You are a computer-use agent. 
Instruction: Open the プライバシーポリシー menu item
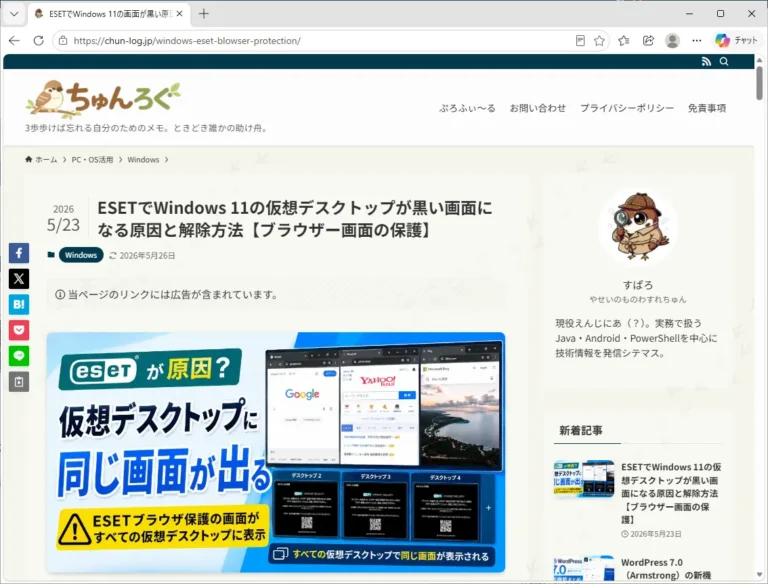pos(627,108)
